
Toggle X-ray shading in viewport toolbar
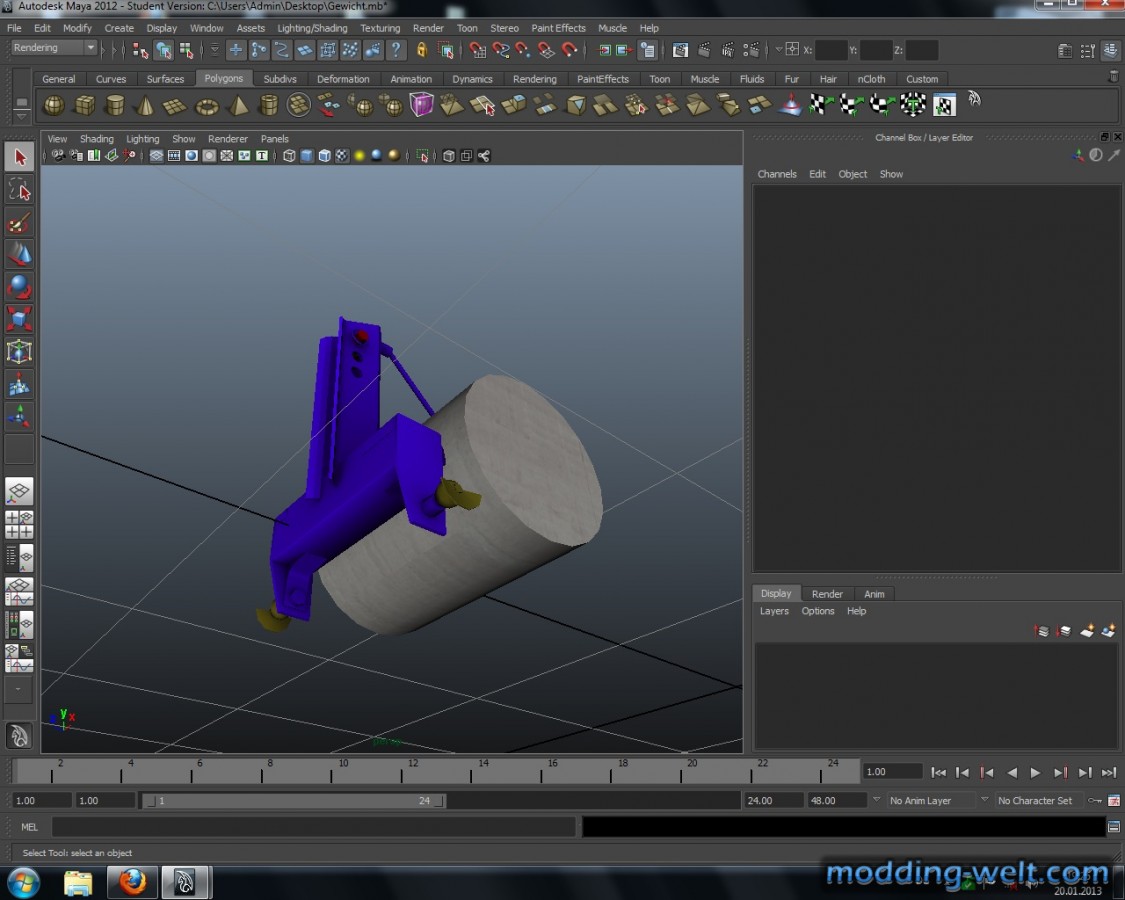448,156
